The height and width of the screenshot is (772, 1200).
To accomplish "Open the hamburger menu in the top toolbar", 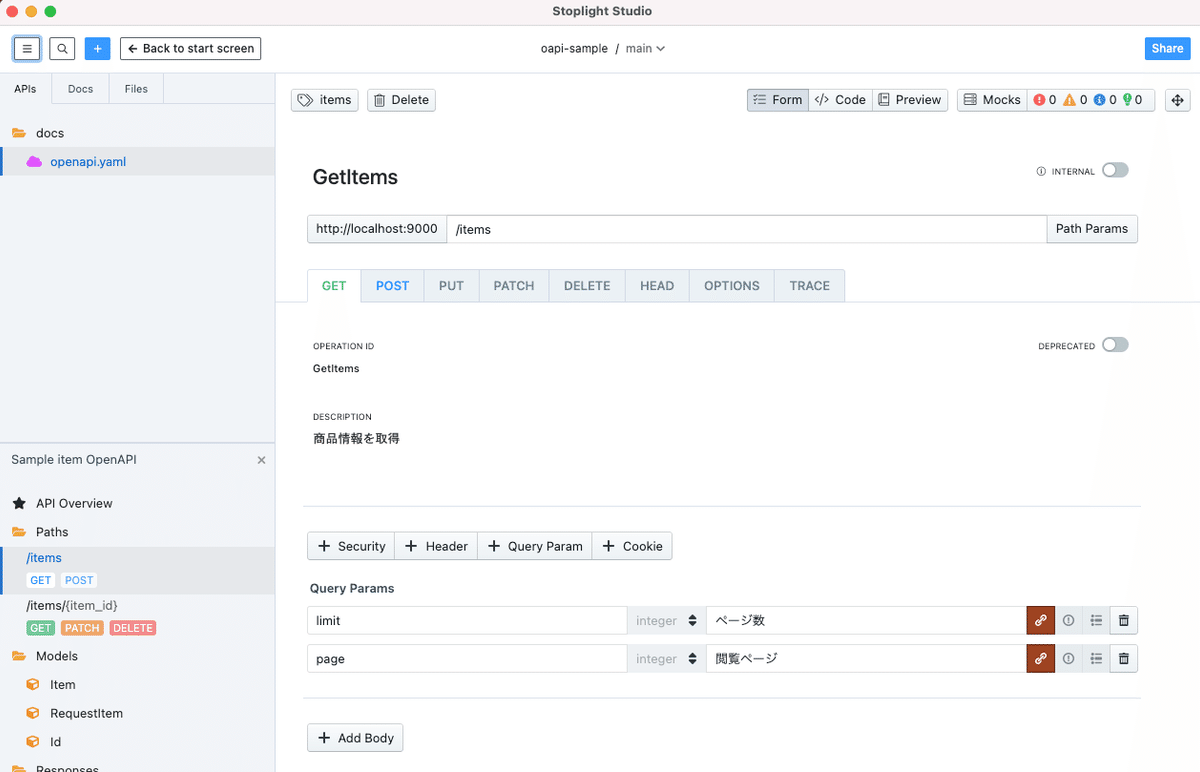I will pyautogui.click(x=26, y=48).
